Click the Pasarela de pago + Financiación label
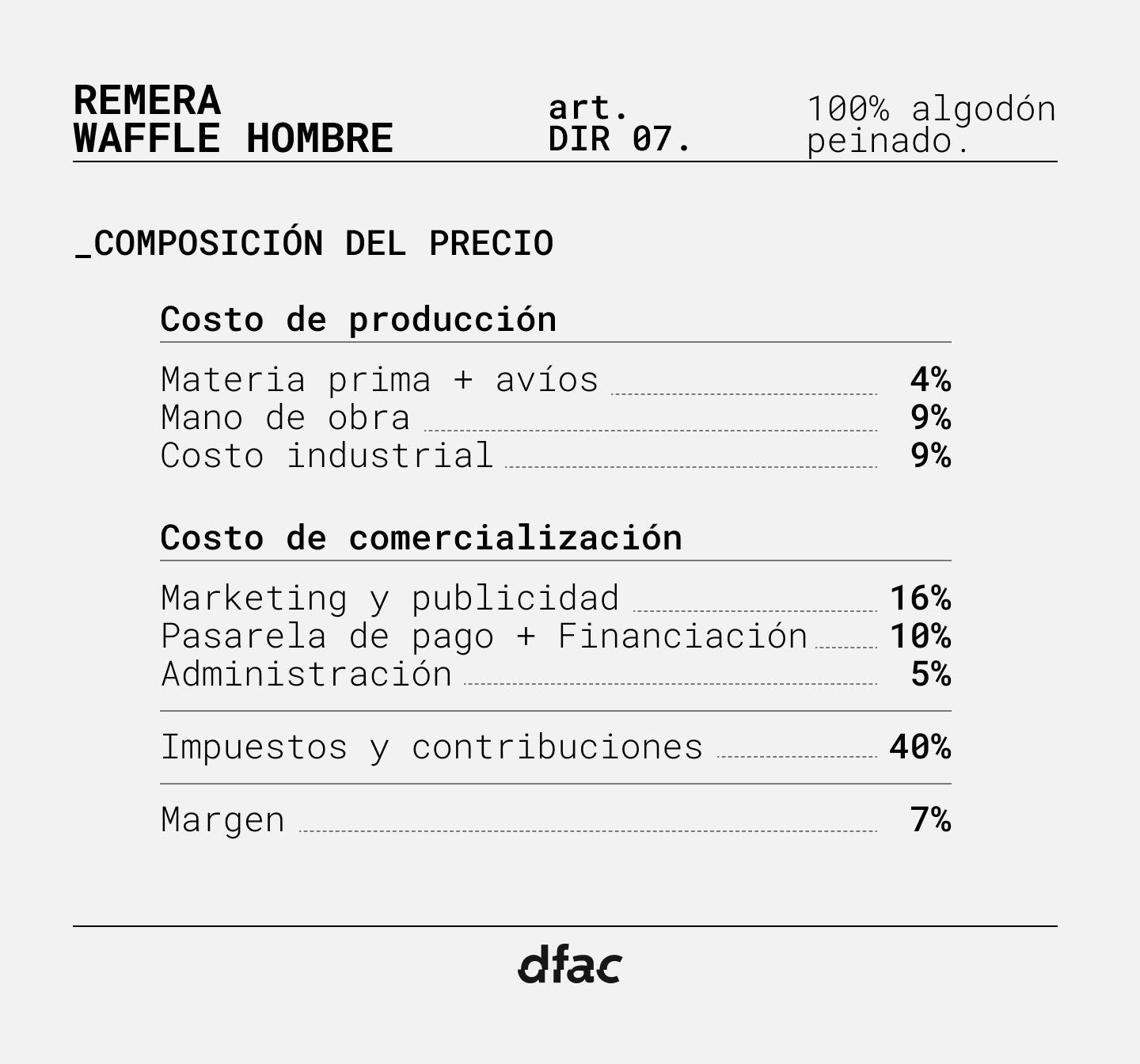The height and width of the screenshot is (1064, 1140). coord(484,636)
